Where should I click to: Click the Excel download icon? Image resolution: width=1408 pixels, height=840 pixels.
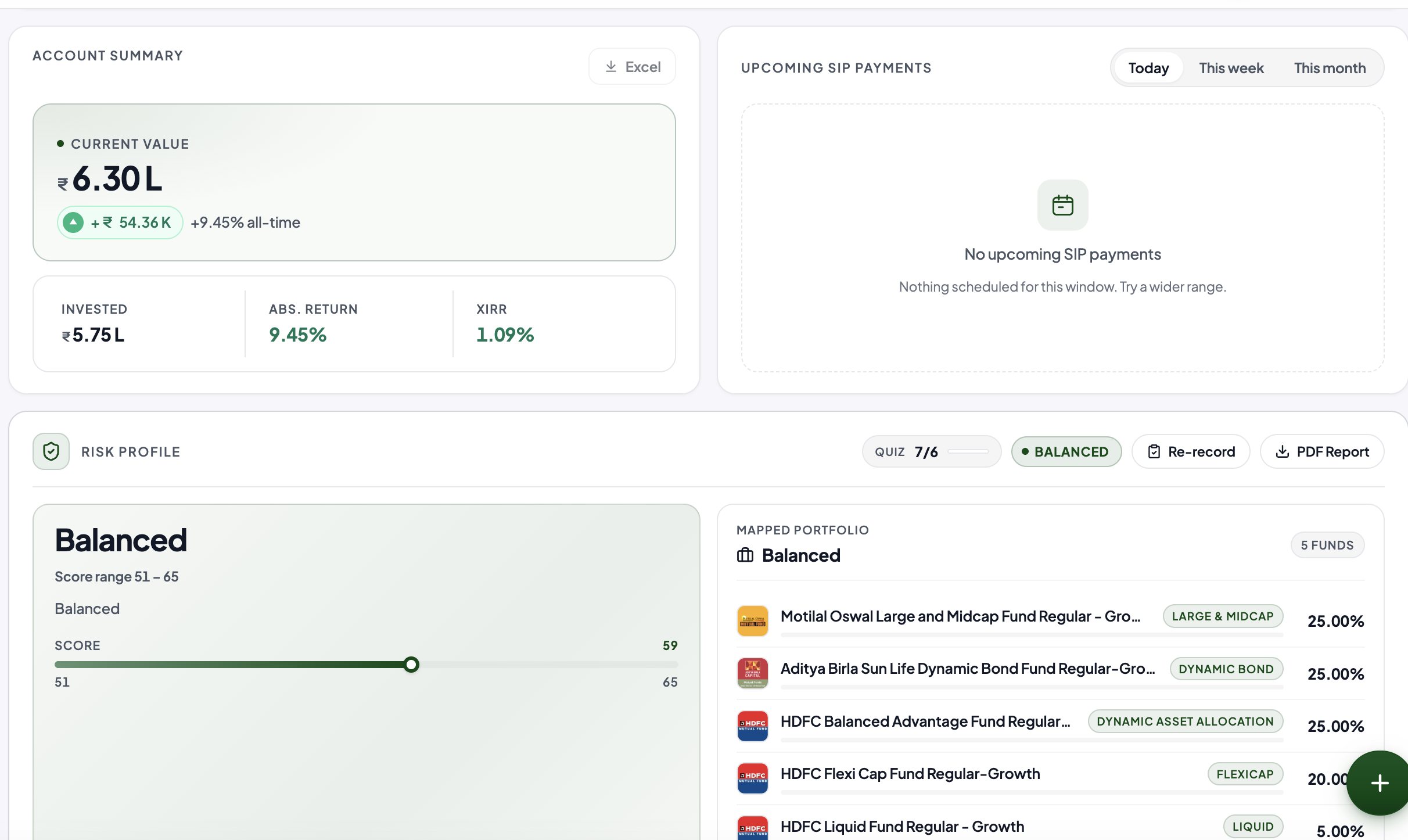[x=610, y=67]
